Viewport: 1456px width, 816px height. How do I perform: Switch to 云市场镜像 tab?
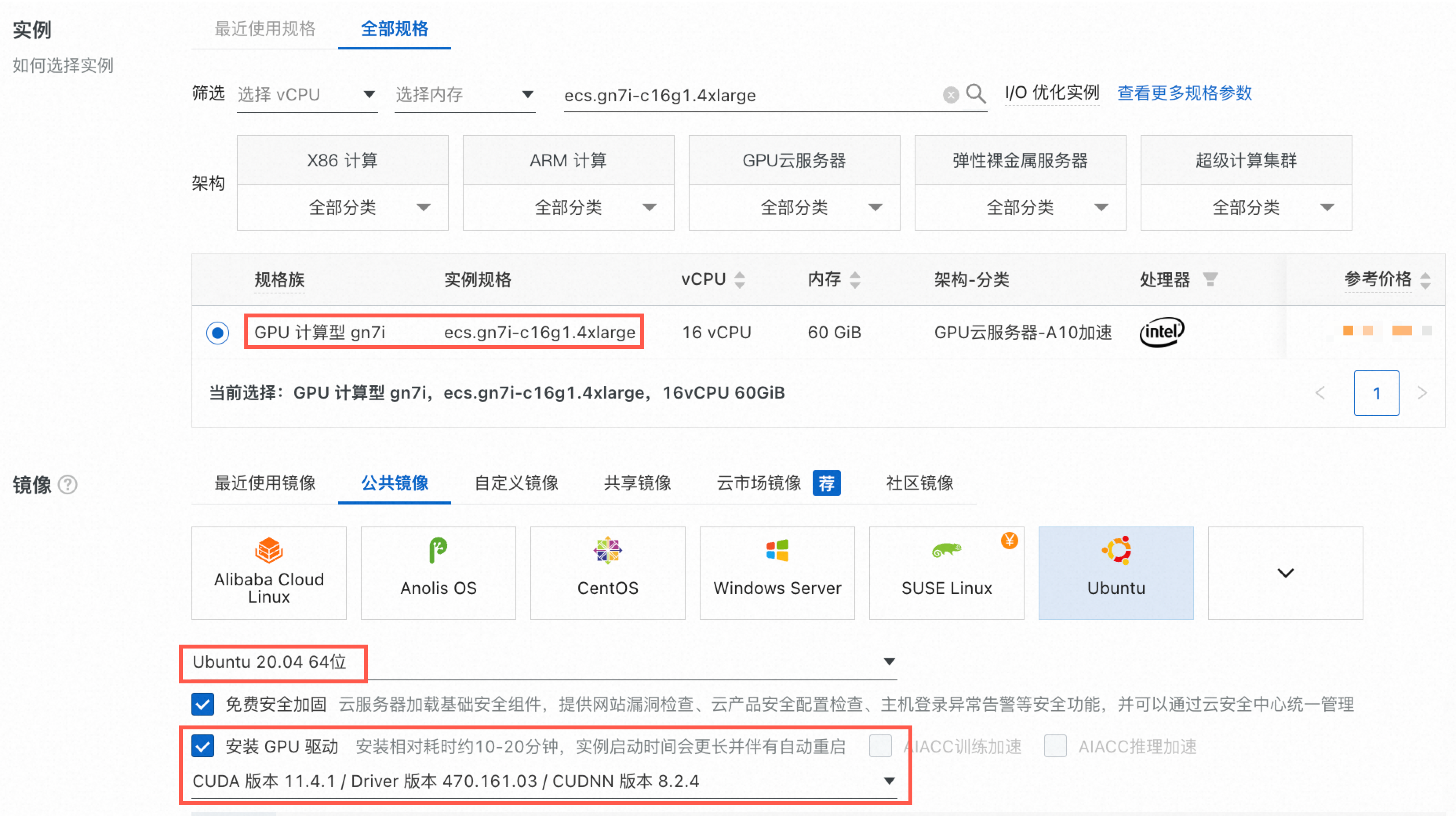pos(759,483)
